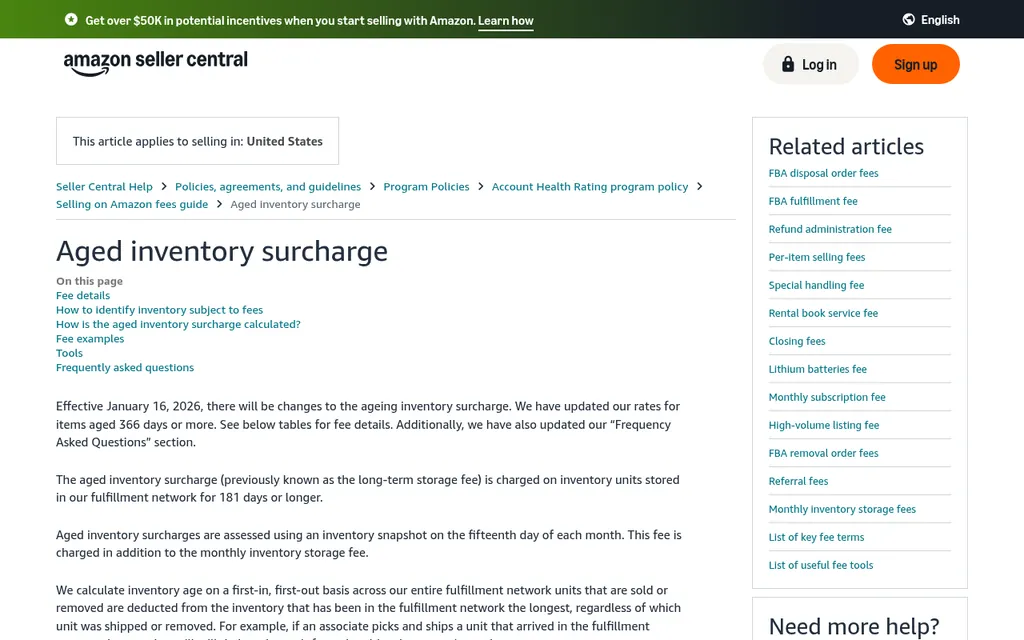Click the orange Sign up button

coord(916,64)
